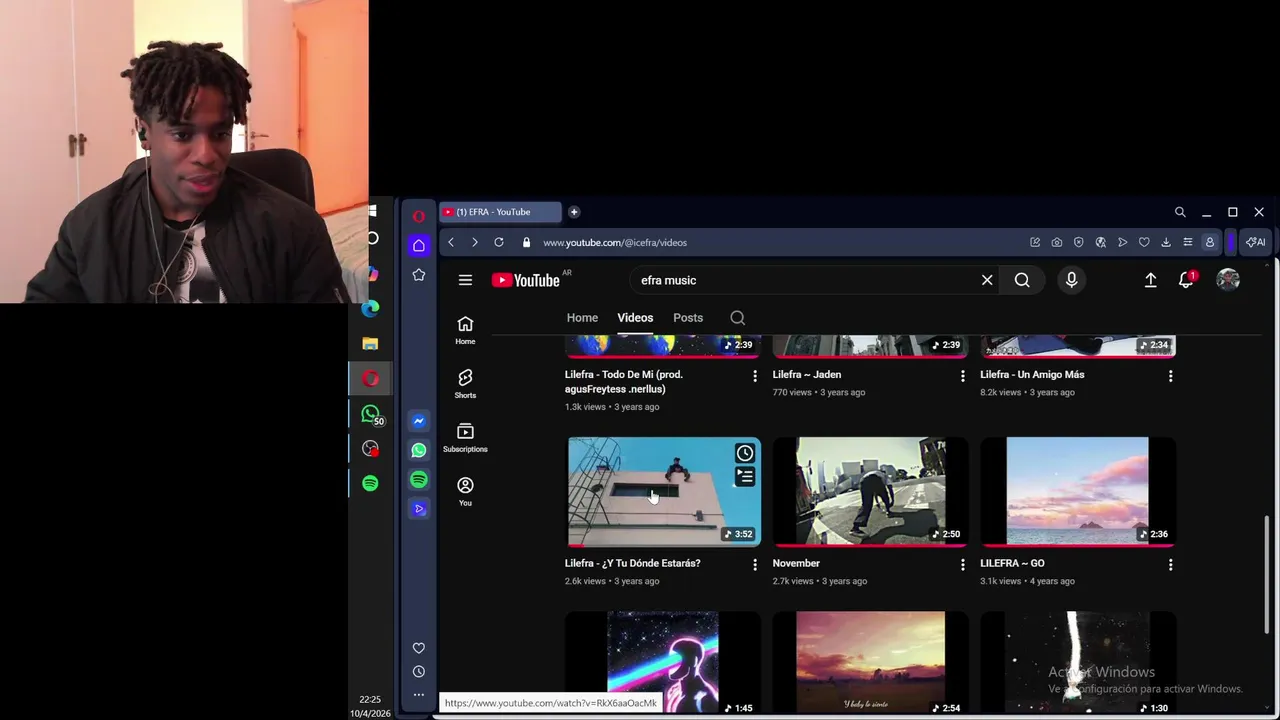Open options menu for November video
Screen dimensions: 1280x720
coord(963,565)
